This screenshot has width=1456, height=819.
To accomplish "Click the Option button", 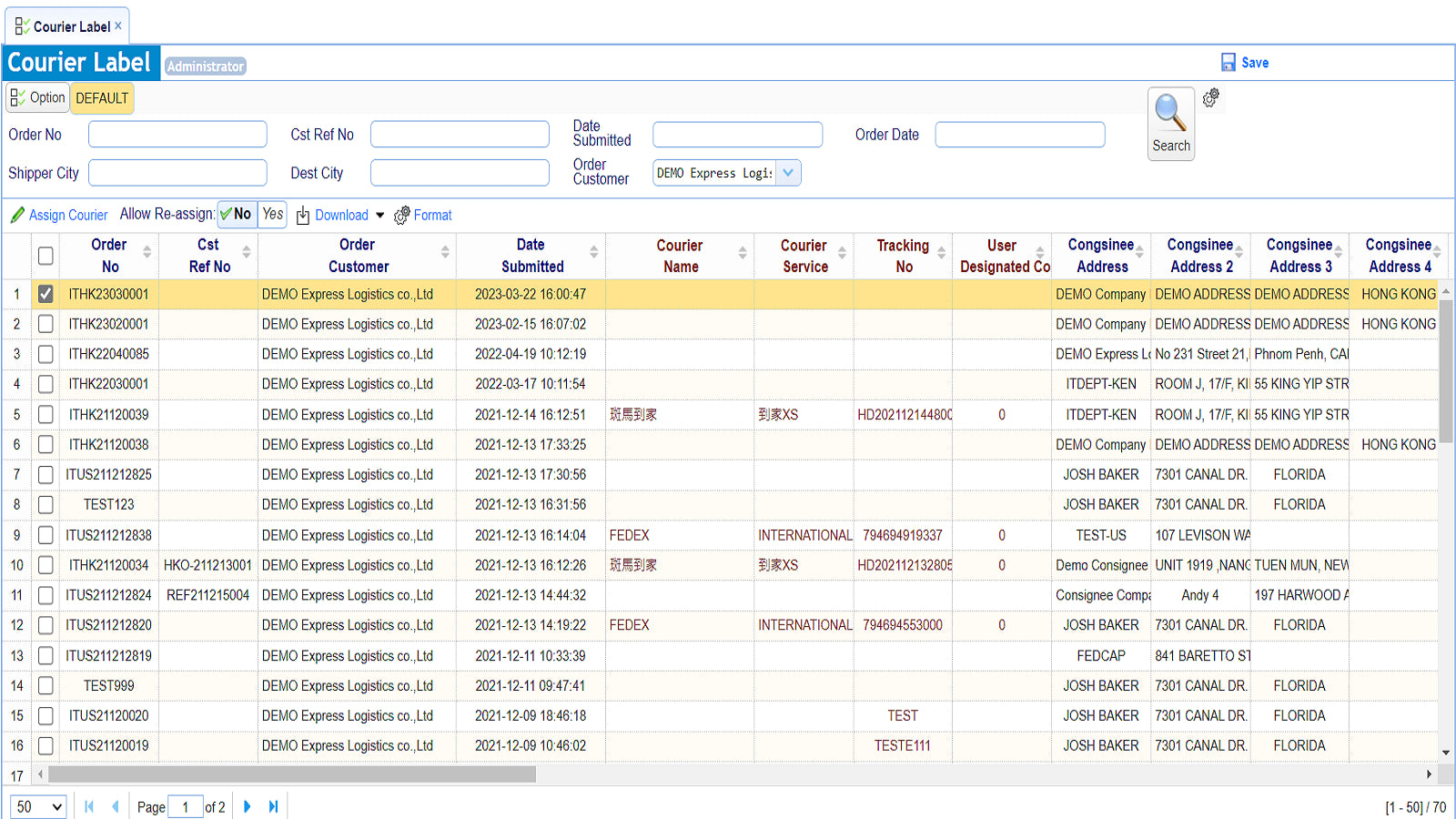I will coord(38,97).
